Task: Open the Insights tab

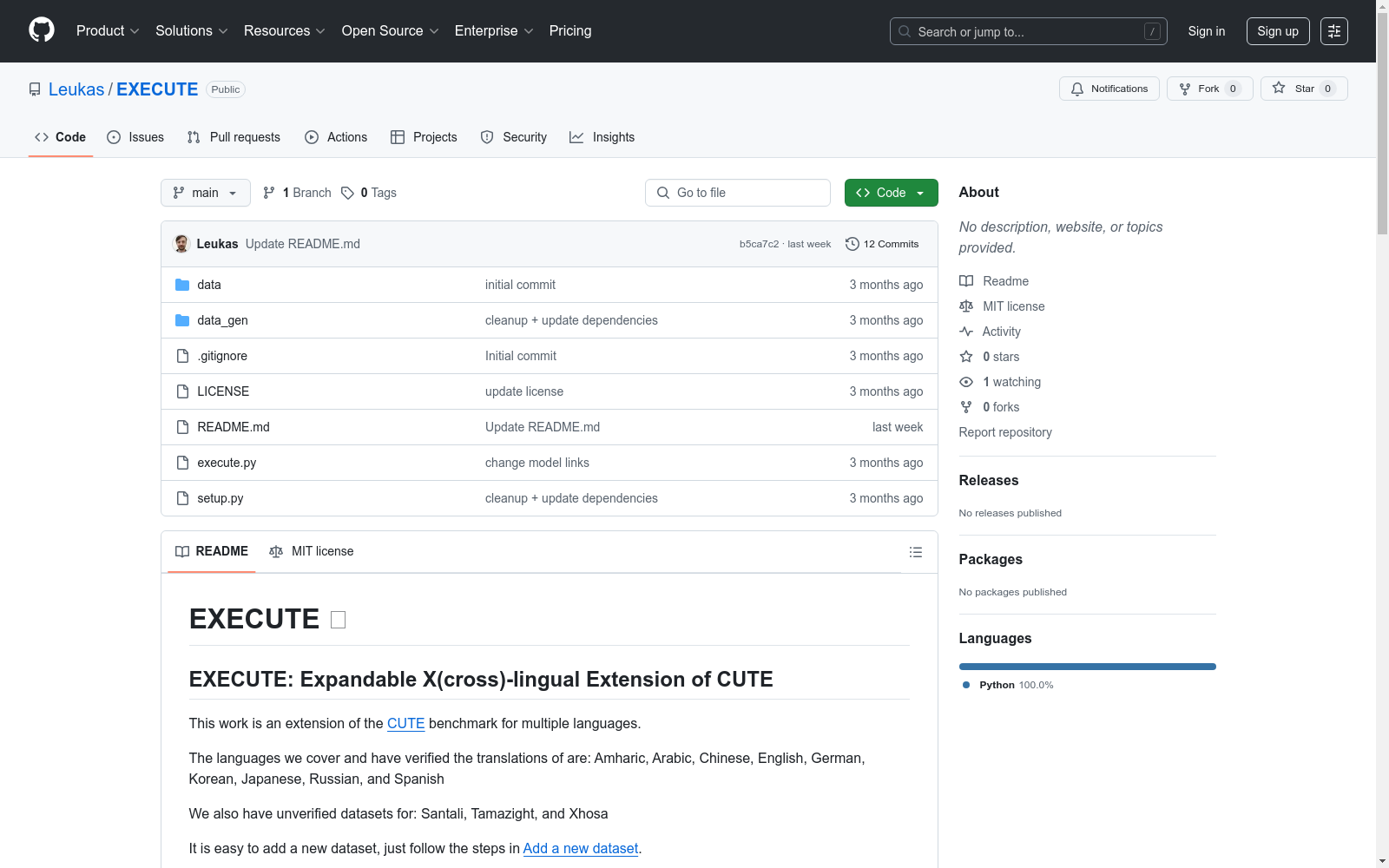Action: pos(602,137)
